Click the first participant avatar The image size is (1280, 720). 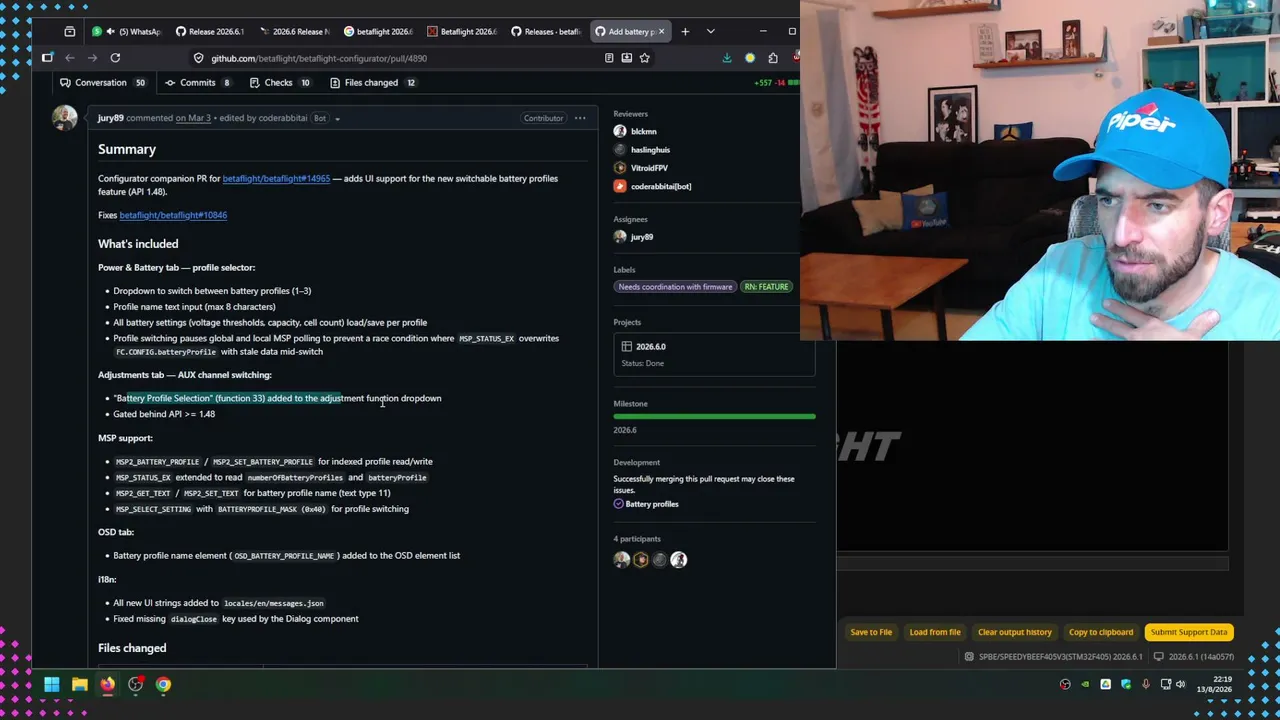(x=622, y=560)
